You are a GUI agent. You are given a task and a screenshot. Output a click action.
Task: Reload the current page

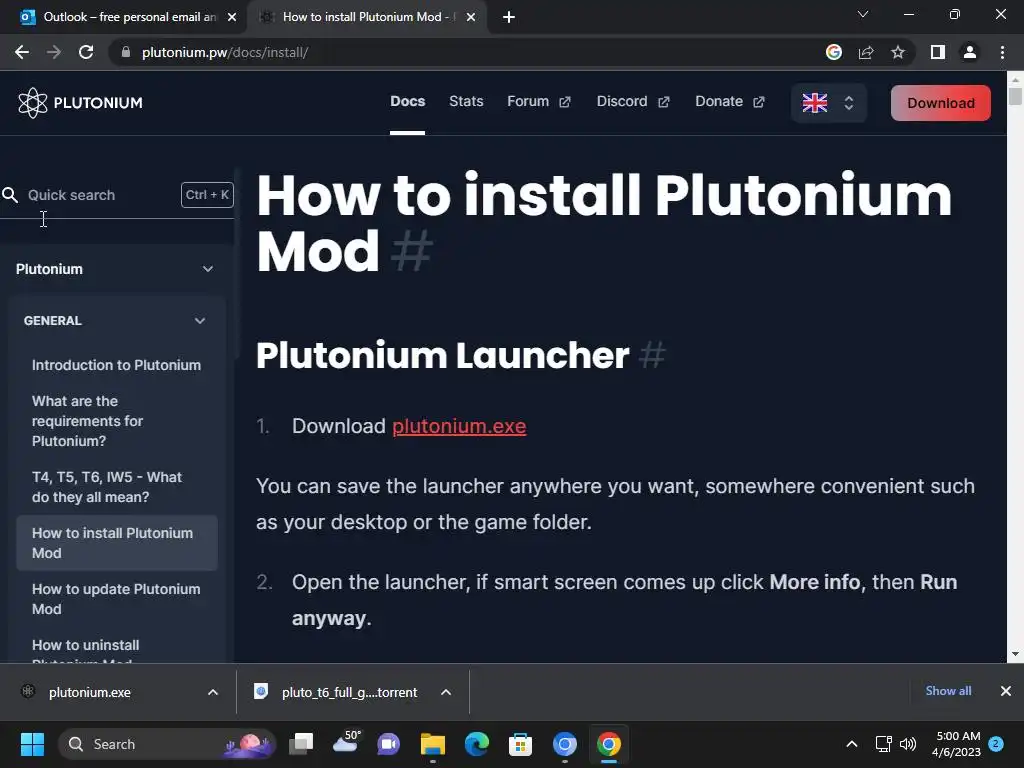click(x=86, y=52)
